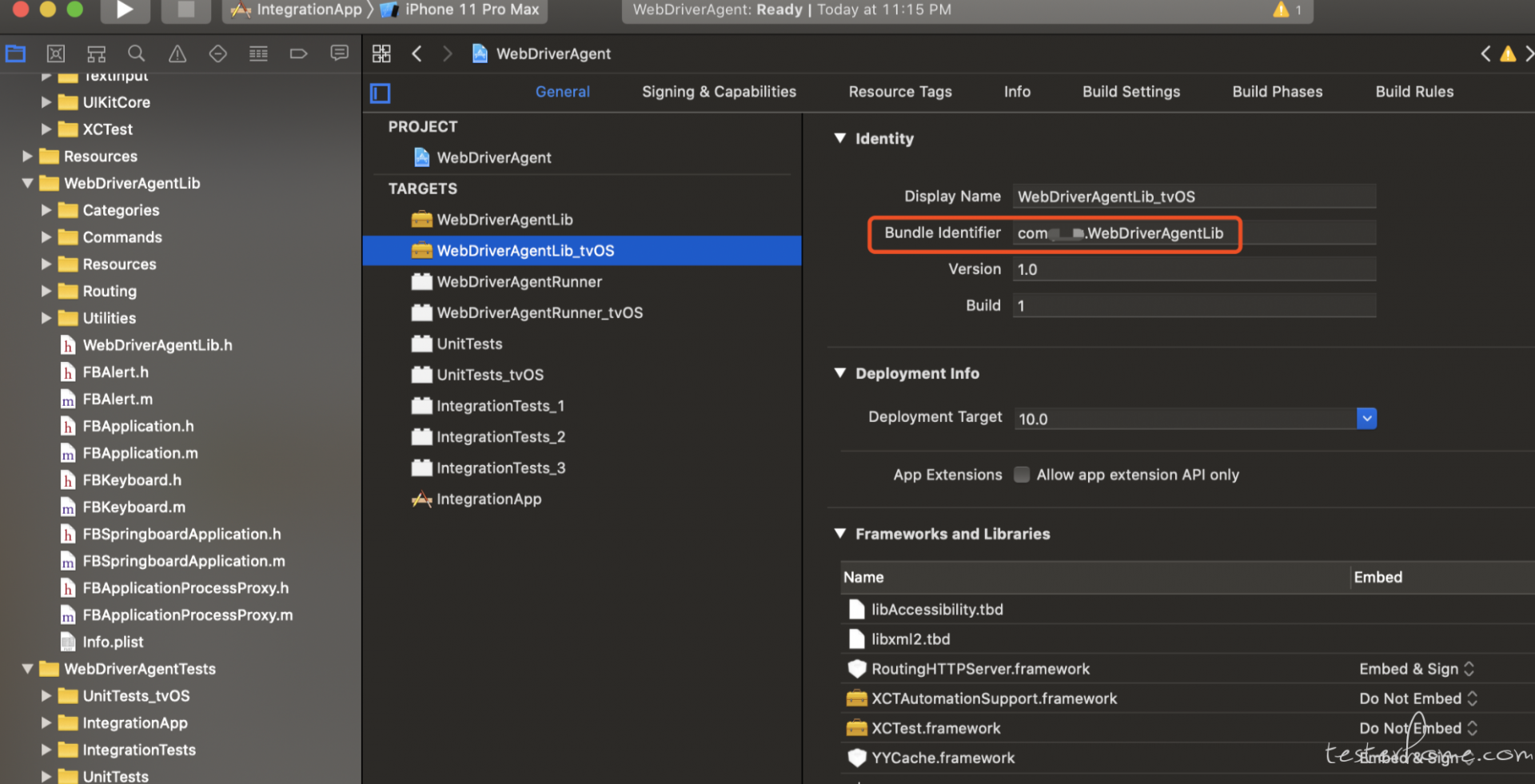Change embed option for RoutingHTTPServer.framework
Screen dimensions: 1535x784
1417,669
